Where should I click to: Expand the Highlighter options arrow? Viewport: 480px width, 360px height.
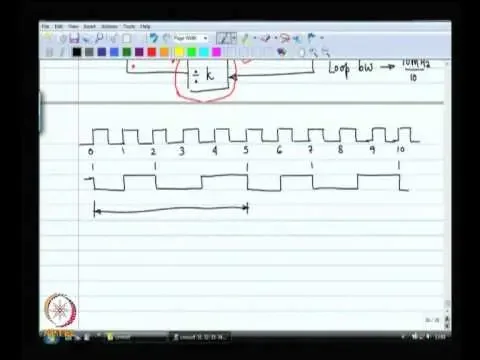(255, 38)
